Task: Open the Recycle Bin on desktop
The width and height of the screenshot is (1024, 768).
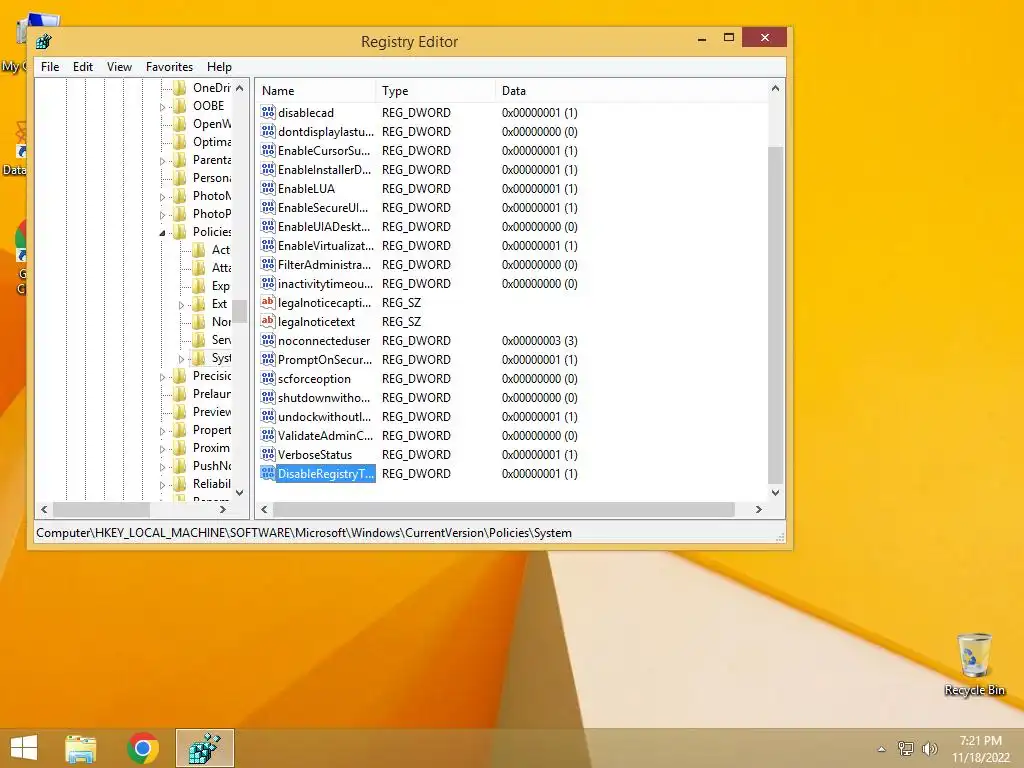Action: coord(974,664)
